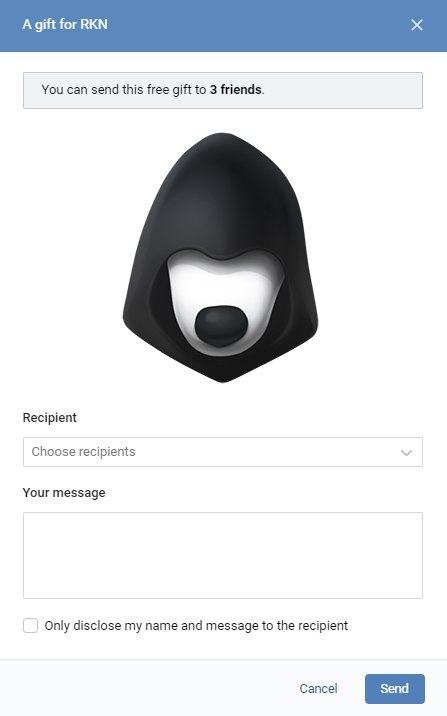Tick the disclose-only-to-recipient checkbox
Screen dimensions: 447x716
(x=31, y=626)
